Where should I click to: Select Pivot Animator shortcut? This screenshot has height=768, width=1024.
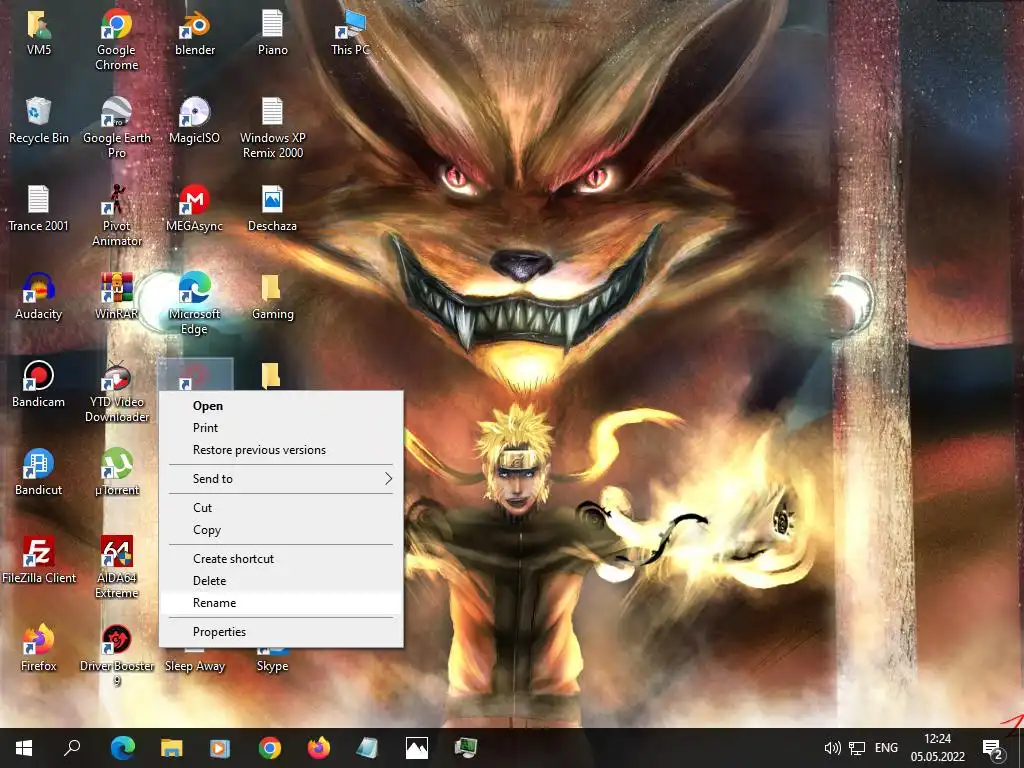tap(116, 216)
